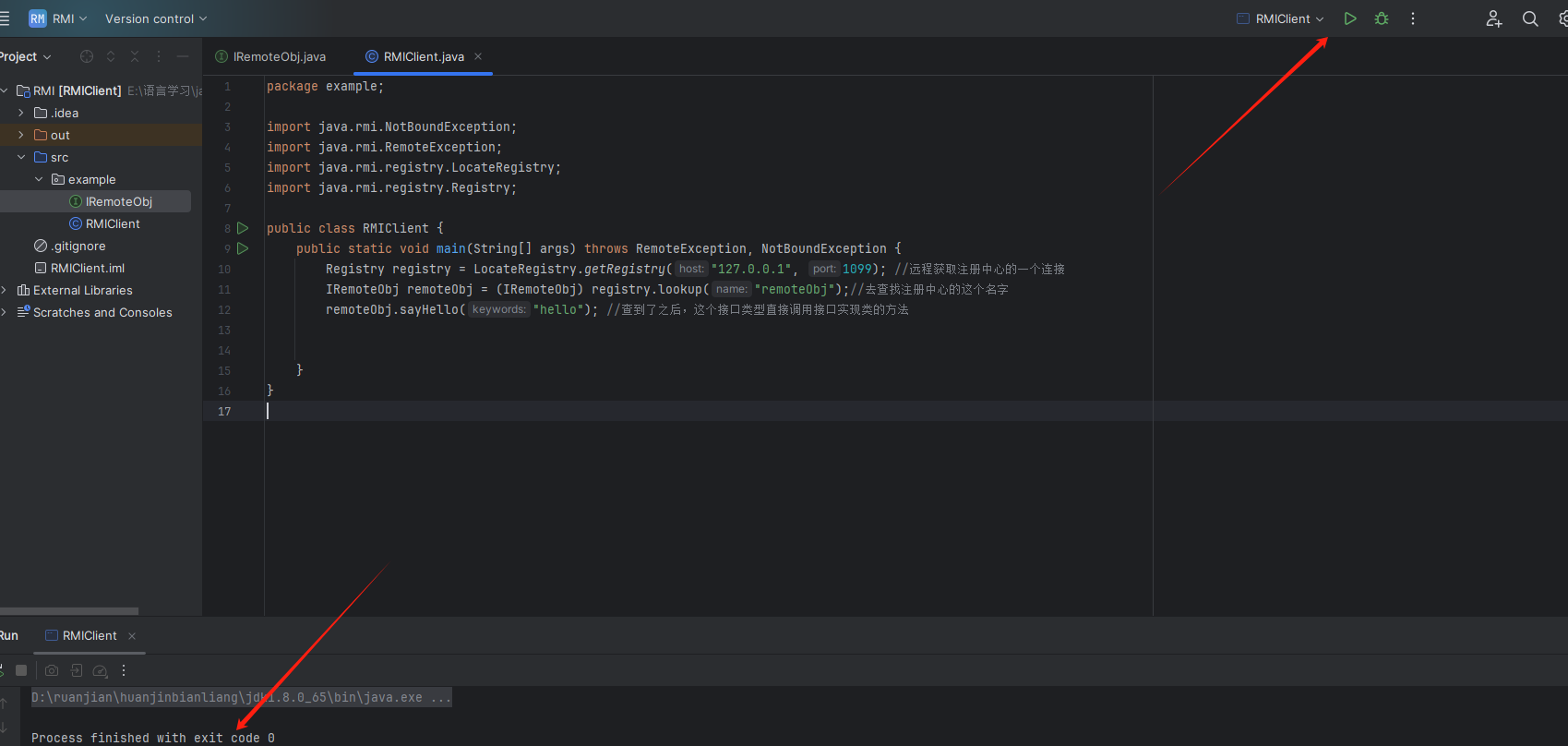Open Version control dropdown
This screenshot has width=1568, height=746.
coord(156,18)
